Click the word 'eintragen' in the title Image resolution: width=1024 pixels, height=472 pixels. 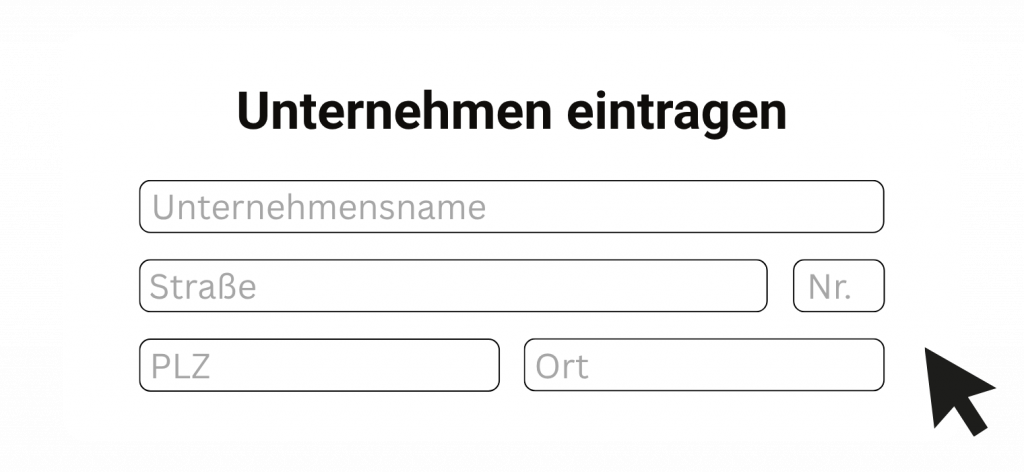[678, 111]
